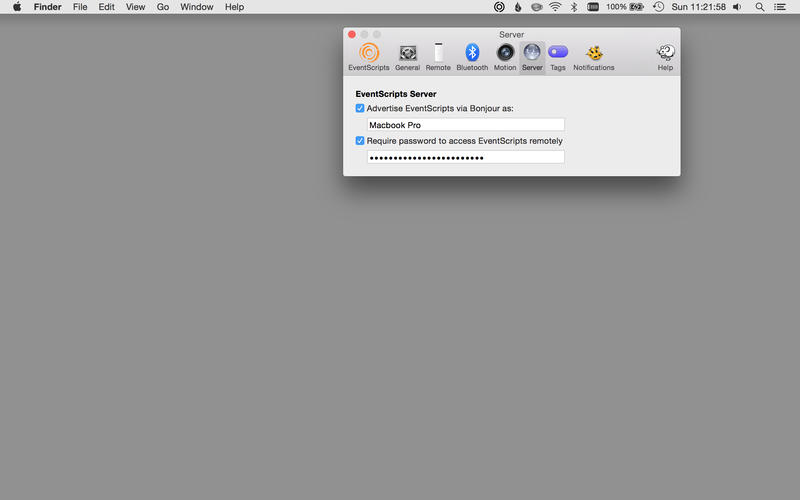
Task: Open the volume control in menu bar
Action: pos(737,7)
